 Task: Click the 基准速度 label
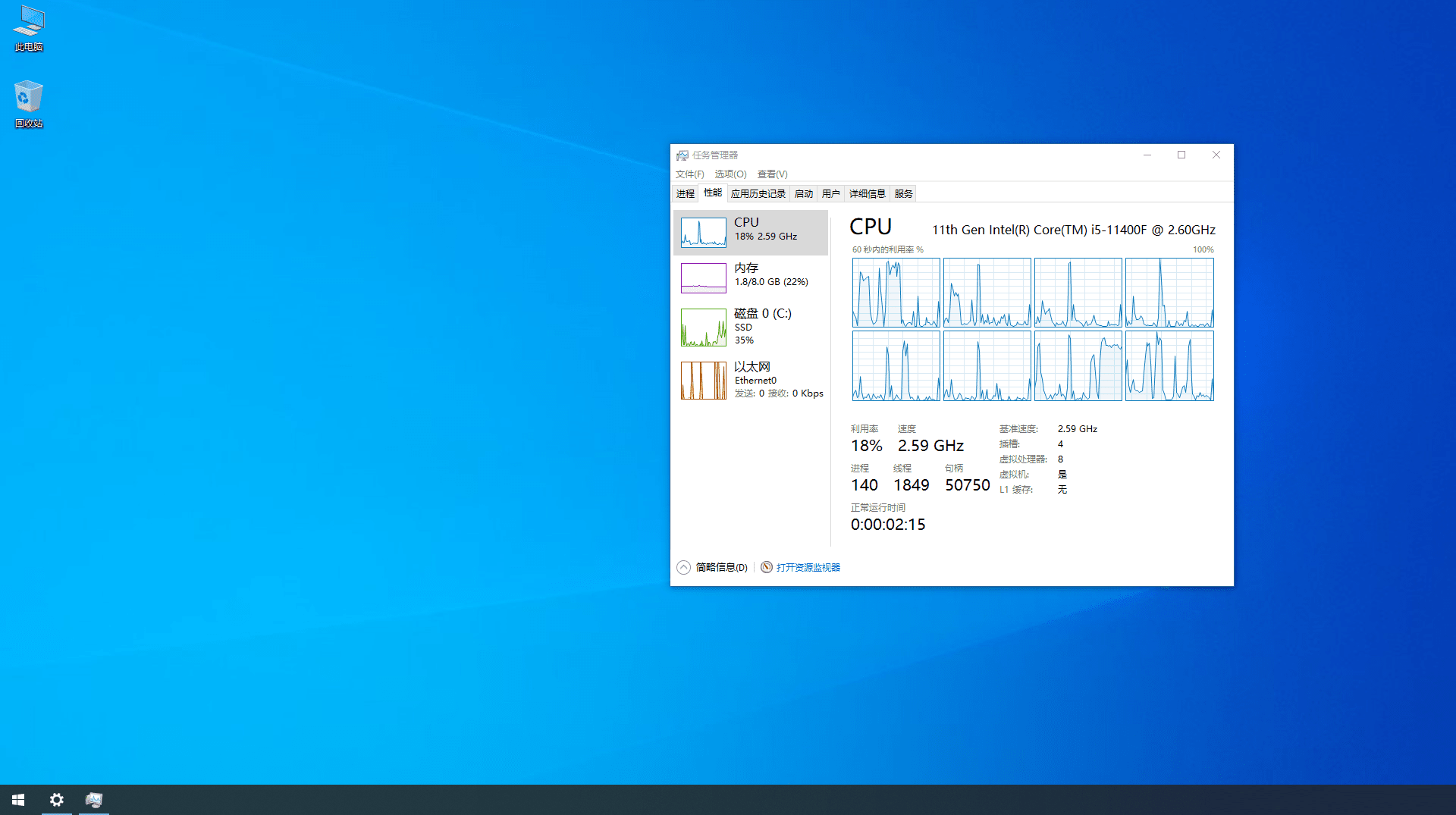1018,429
